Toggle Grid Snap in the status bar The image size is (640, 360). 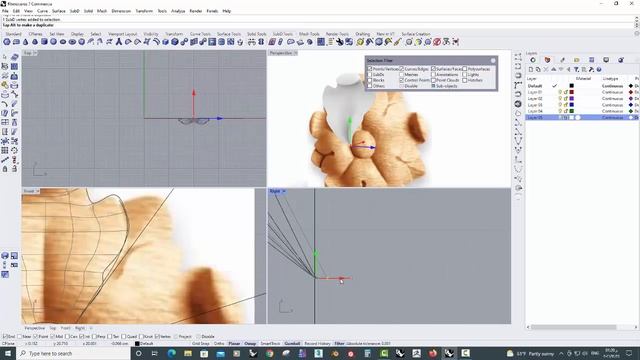point(200,344)
